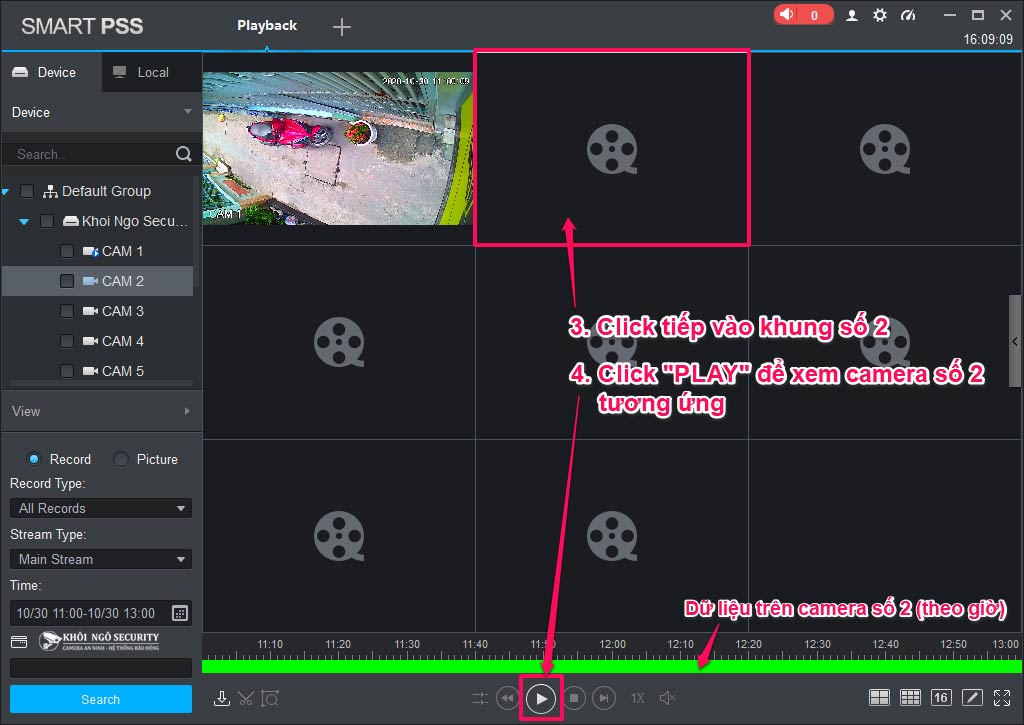Expand the Device section dropdown arrow
This screenshot has width=1024, height=725.
point(188,112)
